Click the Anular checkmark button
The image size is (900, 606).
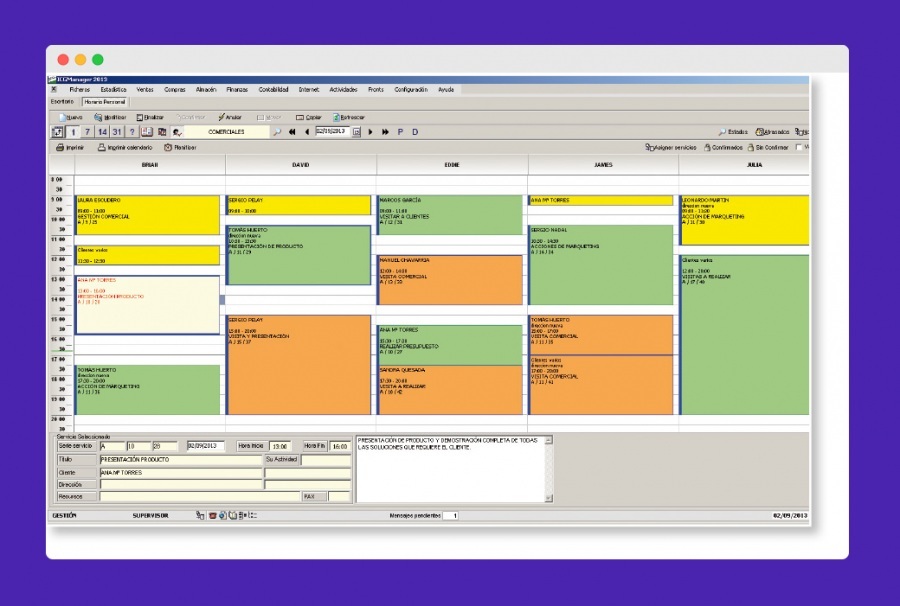(230, 117)
